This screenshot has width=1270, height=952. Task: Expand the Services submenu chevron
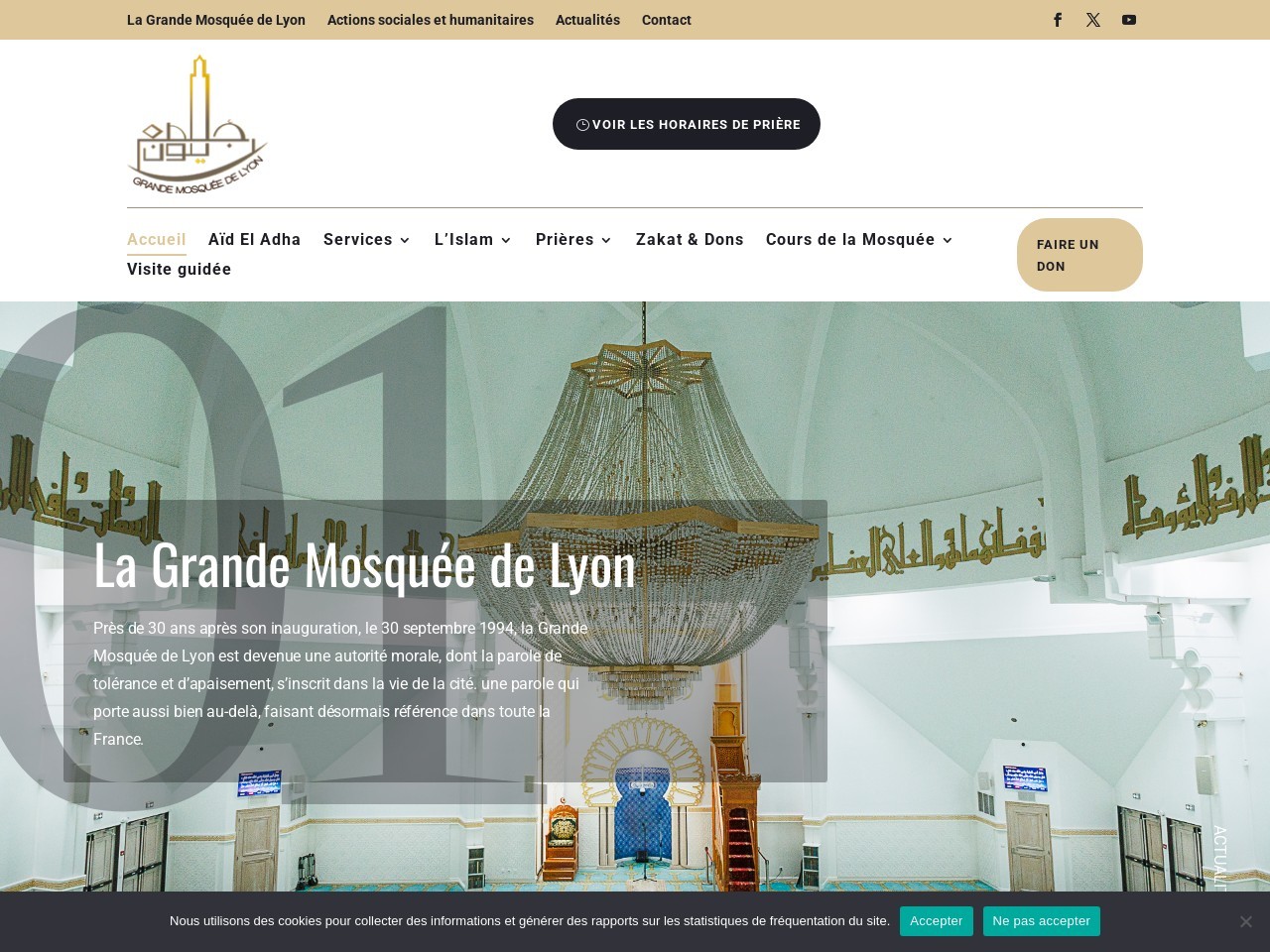tap(405, 240)
